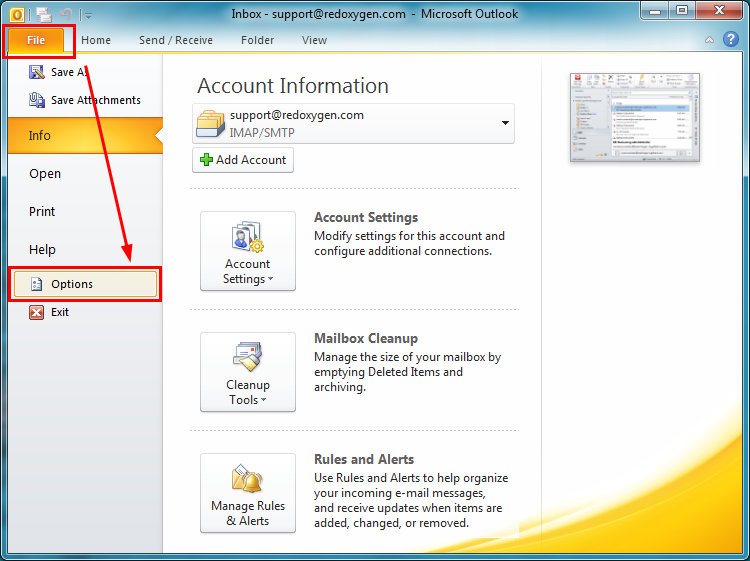This screenshot has height=561, width=750.
Task: Switch to the Home tab
Action: tap(96, 40)
